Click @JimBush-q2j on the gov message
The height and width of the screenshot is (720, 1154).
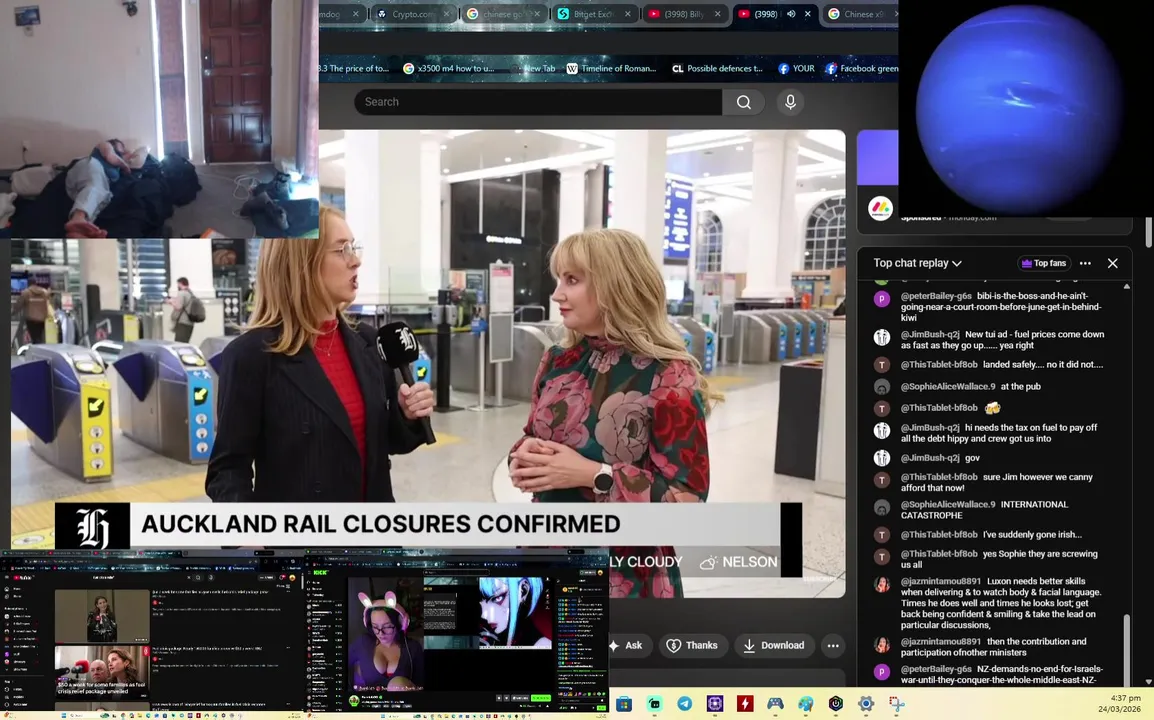[930, 458]
